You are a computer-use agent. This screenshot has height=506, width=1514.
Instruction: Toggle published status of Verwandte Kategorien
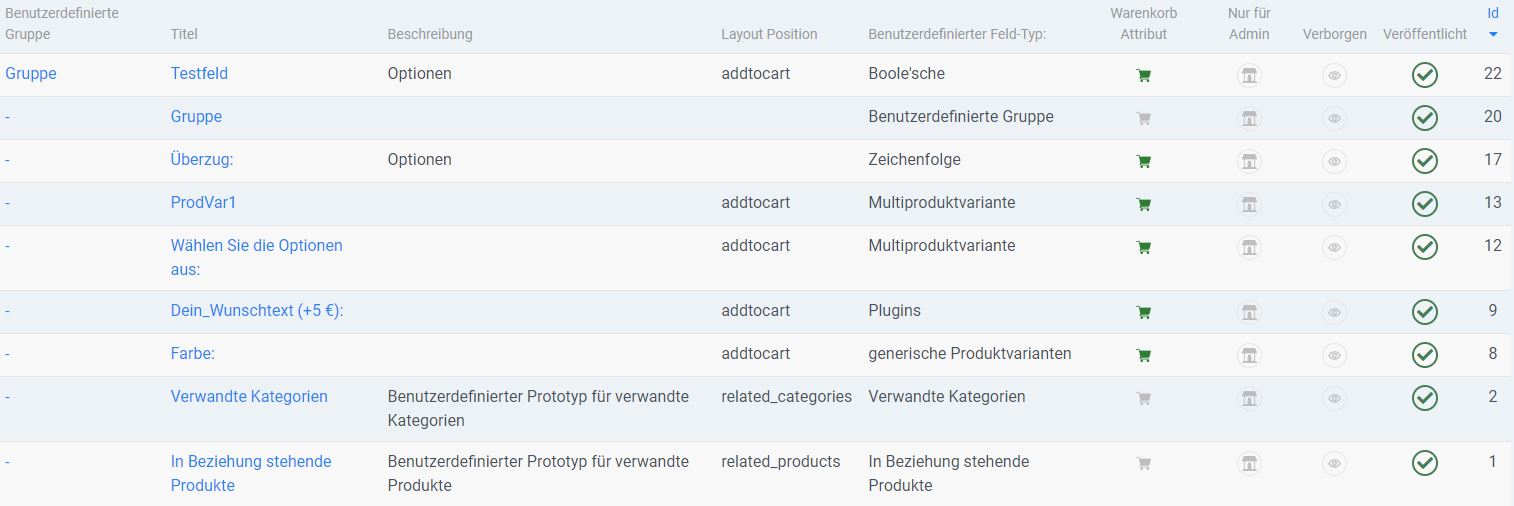click(1424, 398)
